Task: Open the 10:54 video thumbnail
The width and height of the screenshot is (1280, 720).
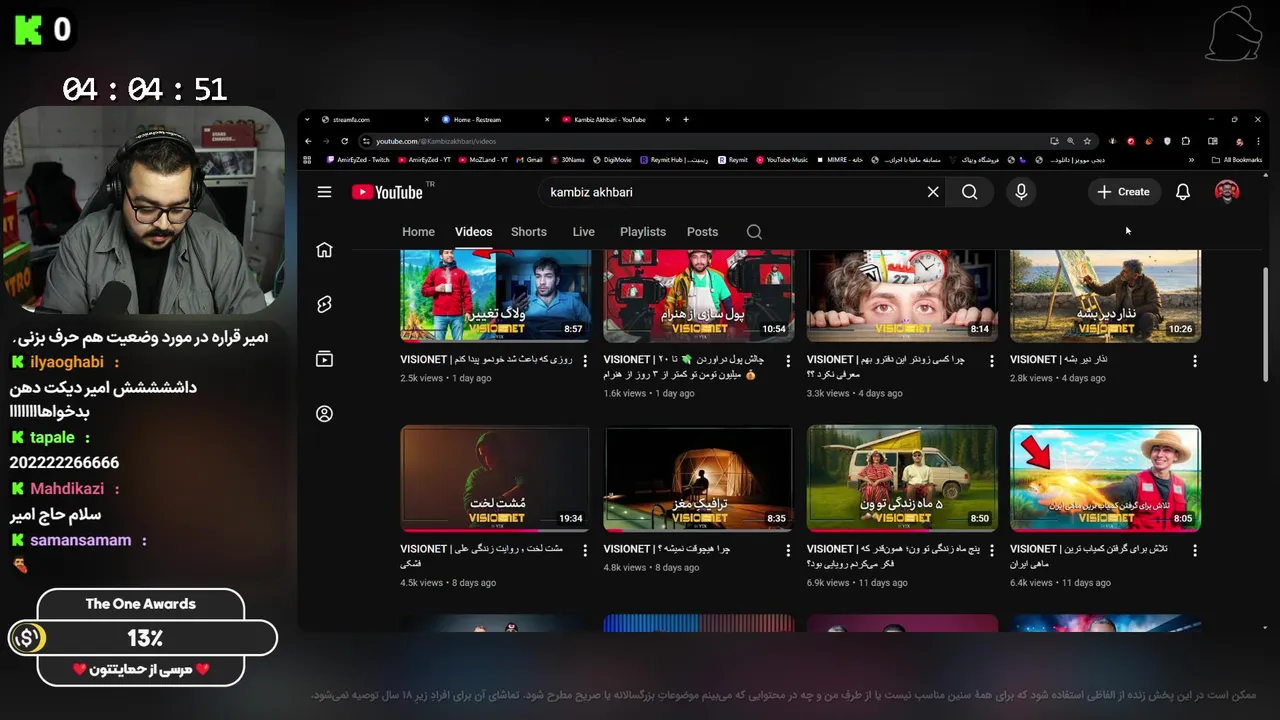Action: click(x=698, y=296)
